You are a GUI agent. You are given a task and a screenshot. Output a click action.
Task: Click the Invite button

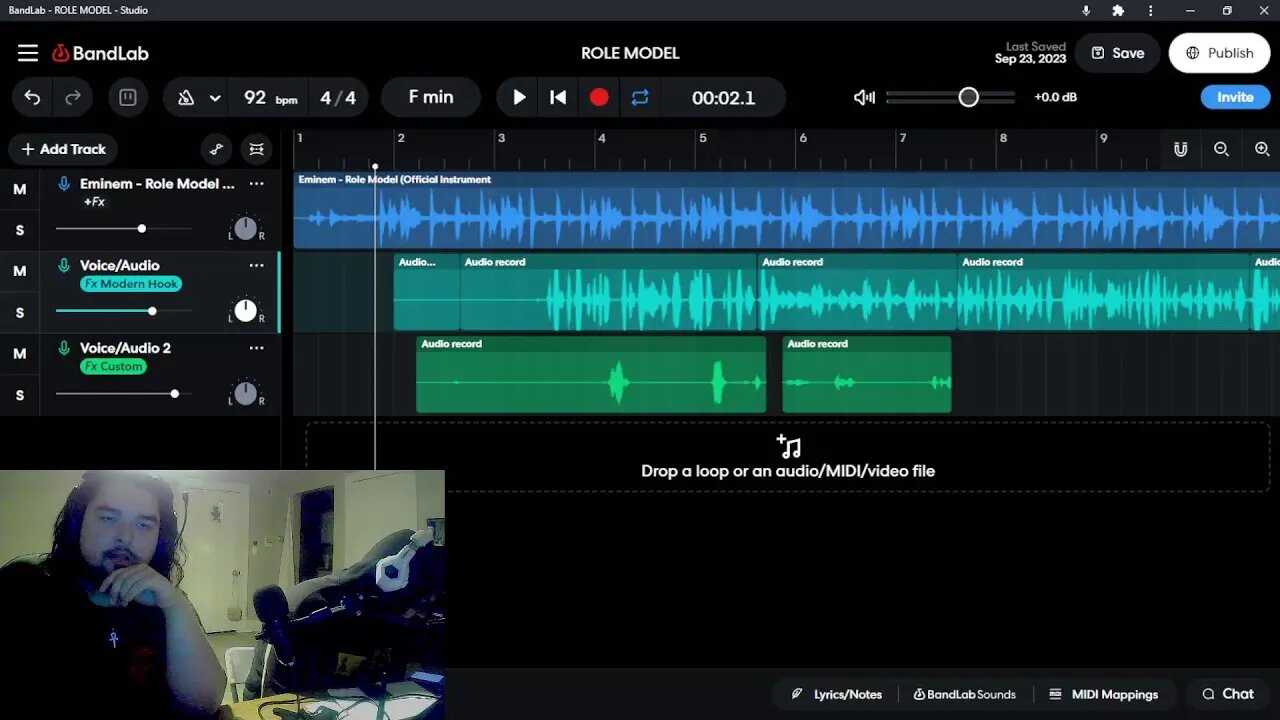pyautogui.click(x=1235, y=97)
